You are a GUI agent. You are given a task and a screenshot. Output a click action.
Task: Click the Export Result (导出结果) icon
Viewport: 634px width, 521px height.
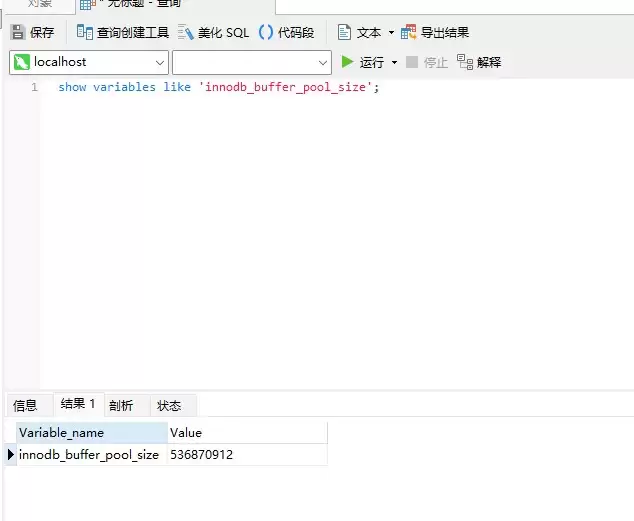(408, 32)
